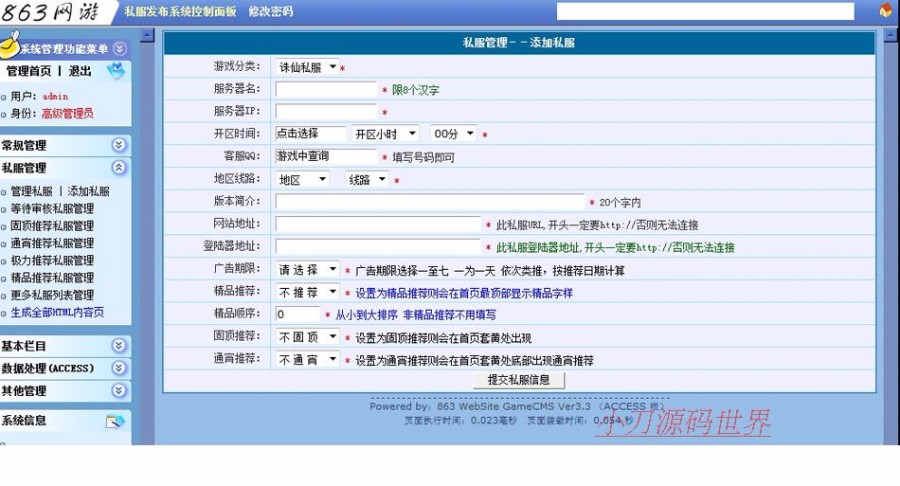Focus the 服务器名 input field
Image resolution: width=900 pixels, height=486 pixels.
(326, 89)
